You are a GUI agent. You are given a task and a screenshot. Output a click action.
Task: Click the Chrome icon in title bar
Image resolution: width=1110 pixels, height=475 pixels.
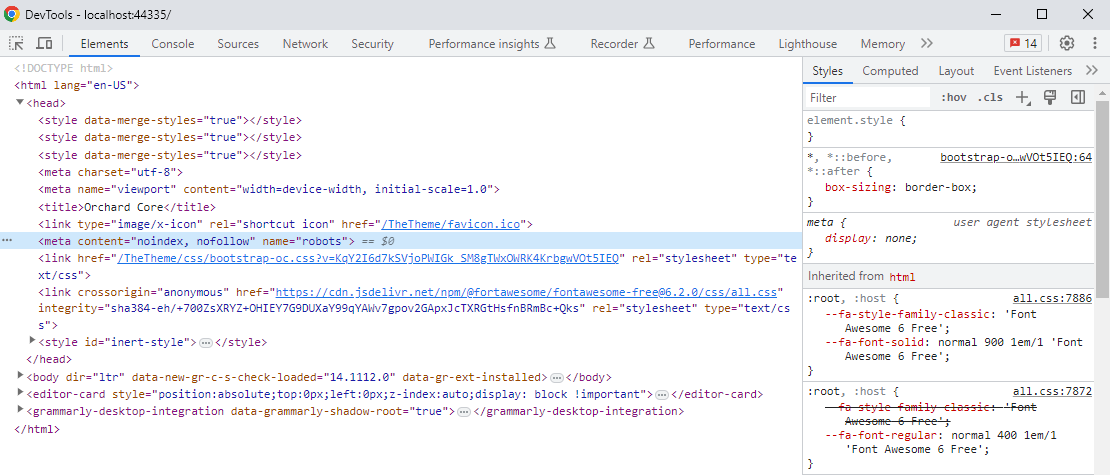(x=11, y=14)
